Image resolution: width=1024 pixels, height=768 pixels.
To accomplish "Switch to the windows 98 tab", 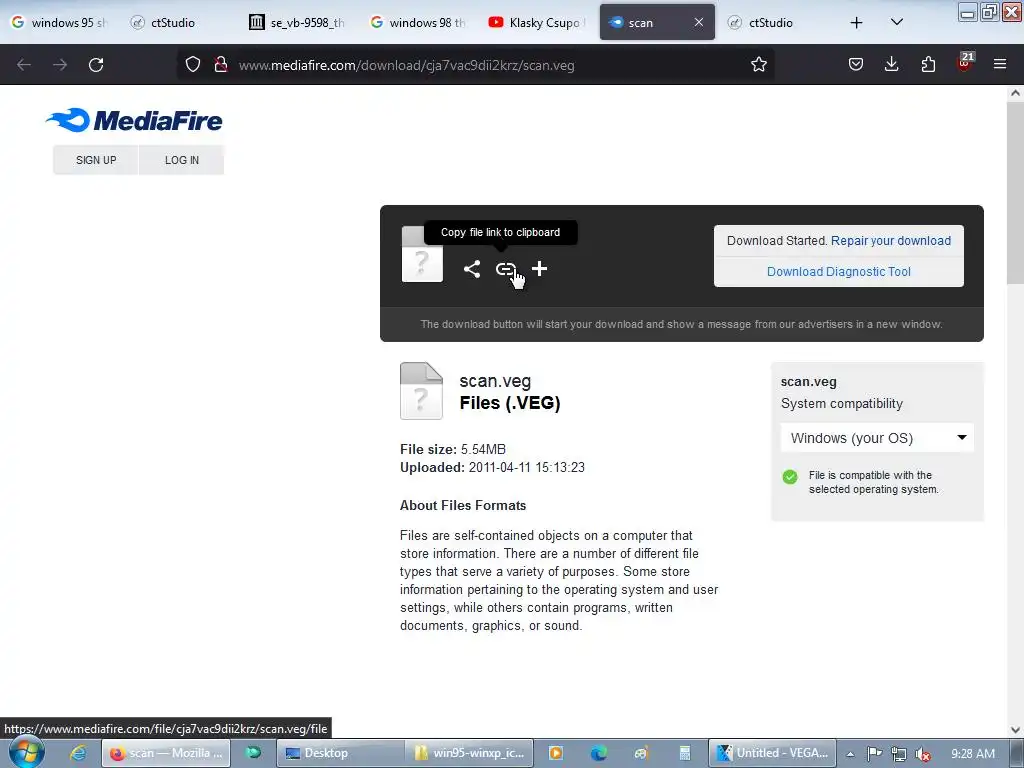I will (418, 22).
